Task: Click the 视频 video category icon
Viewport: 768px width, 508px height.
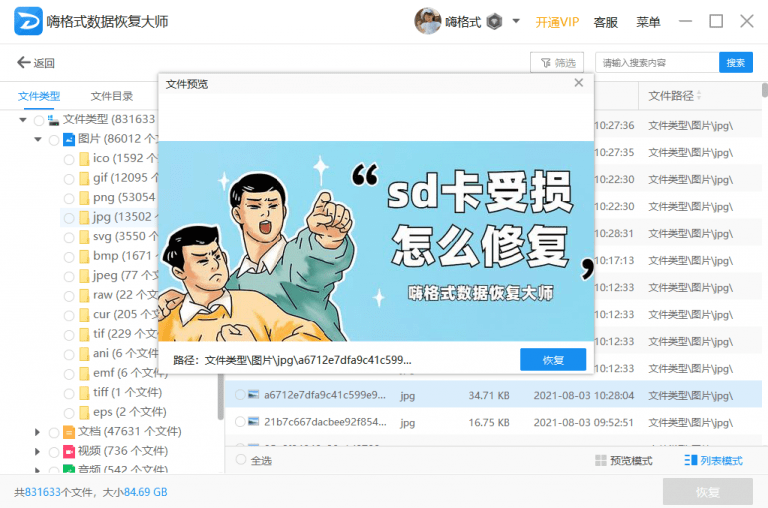Action: (x=69, y=451)
